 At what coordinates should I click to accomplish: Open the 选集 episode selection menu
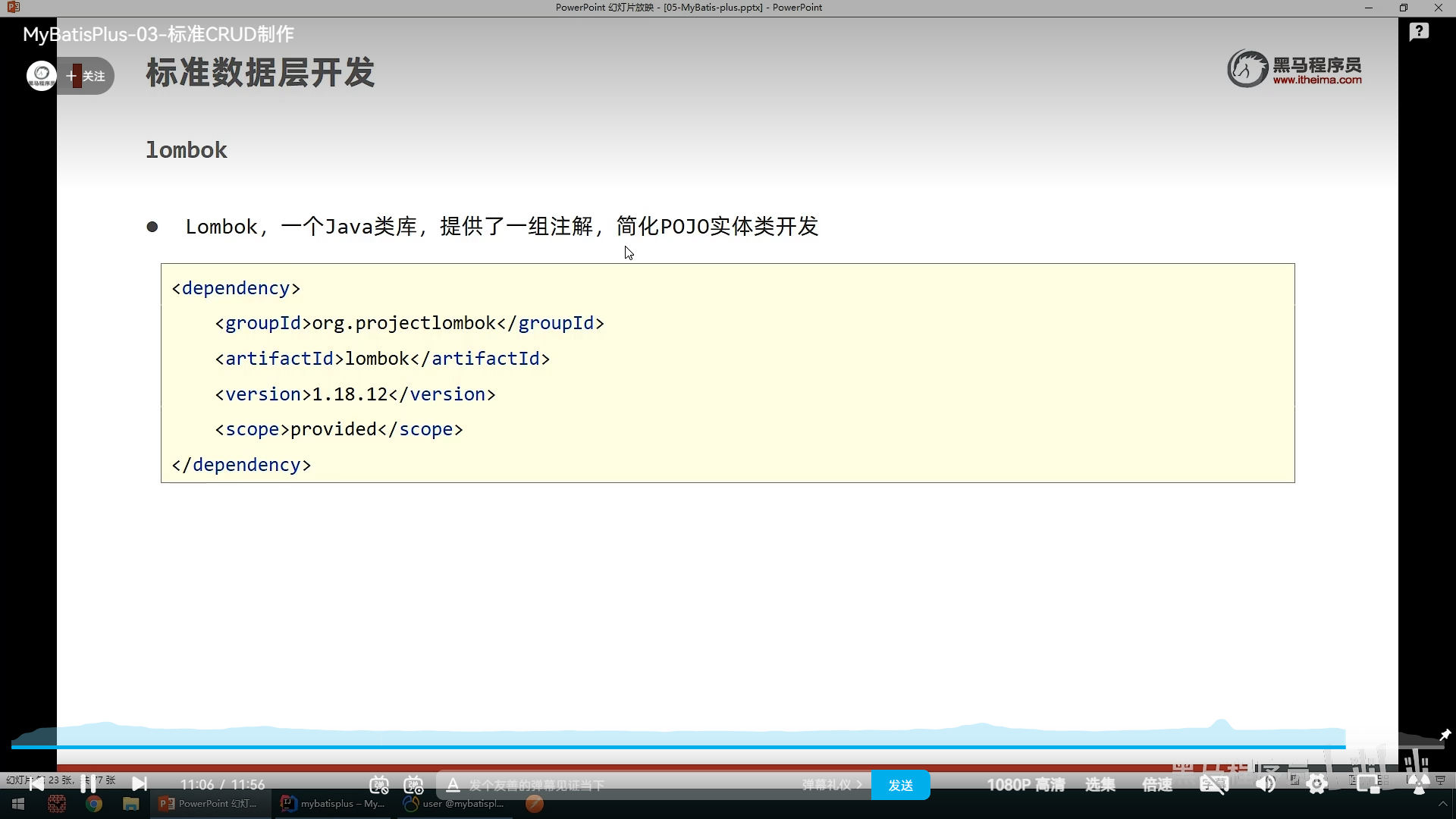coord(1100,785)
